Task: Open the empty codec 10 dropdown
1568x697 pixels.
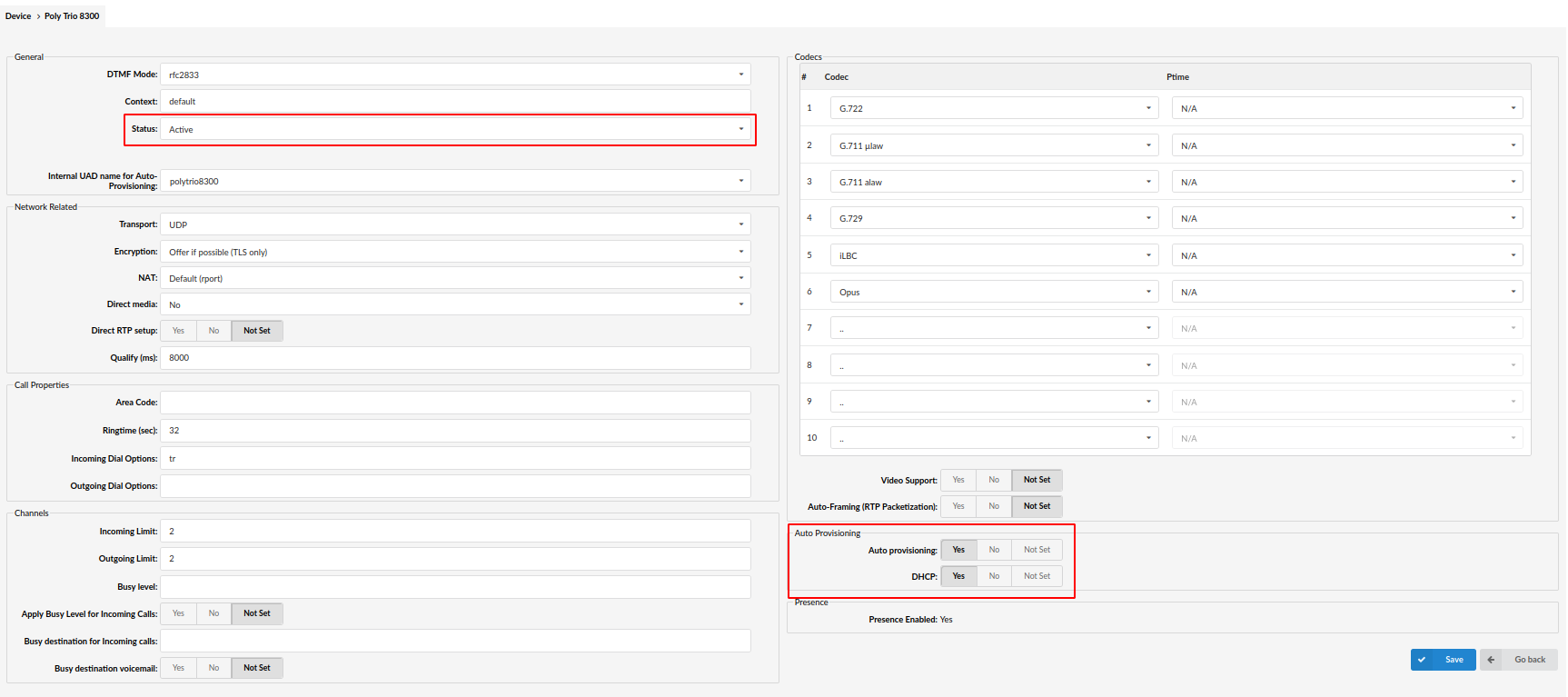Action: click(x=995, y=438)
